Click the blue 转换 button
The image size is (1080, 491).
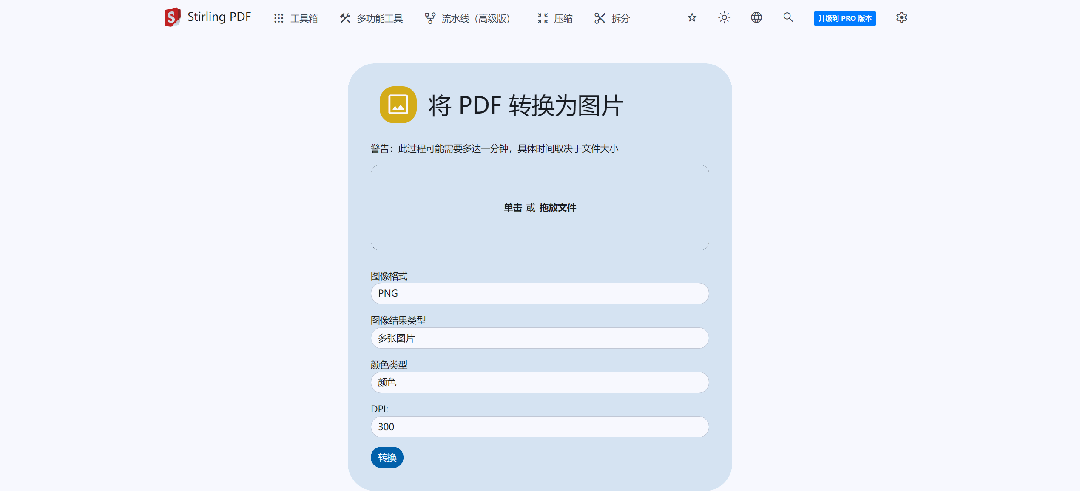coord(387,458)
